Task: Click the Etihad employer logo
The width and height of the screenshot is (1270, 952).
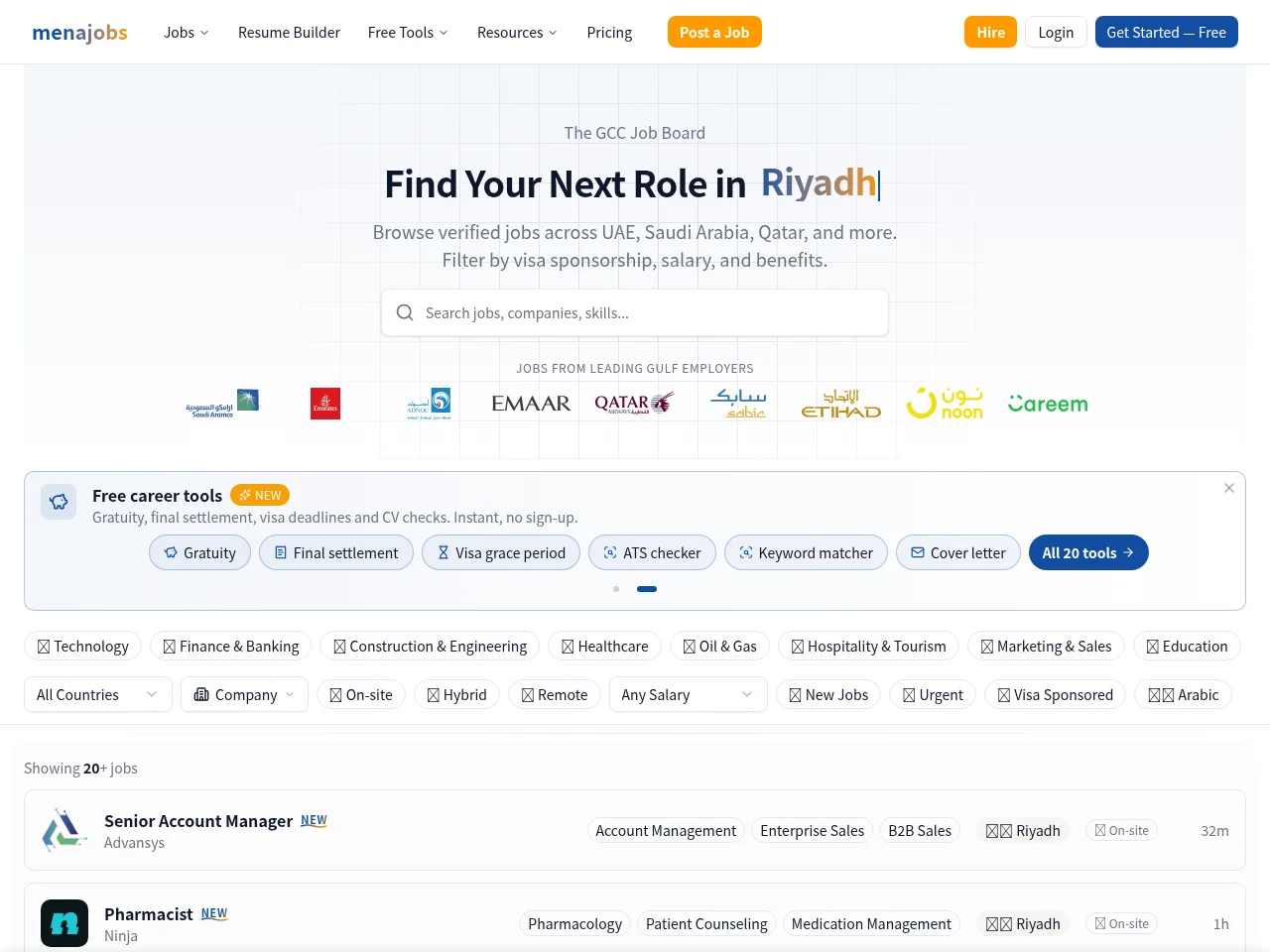Action: [x=841, y=404]
